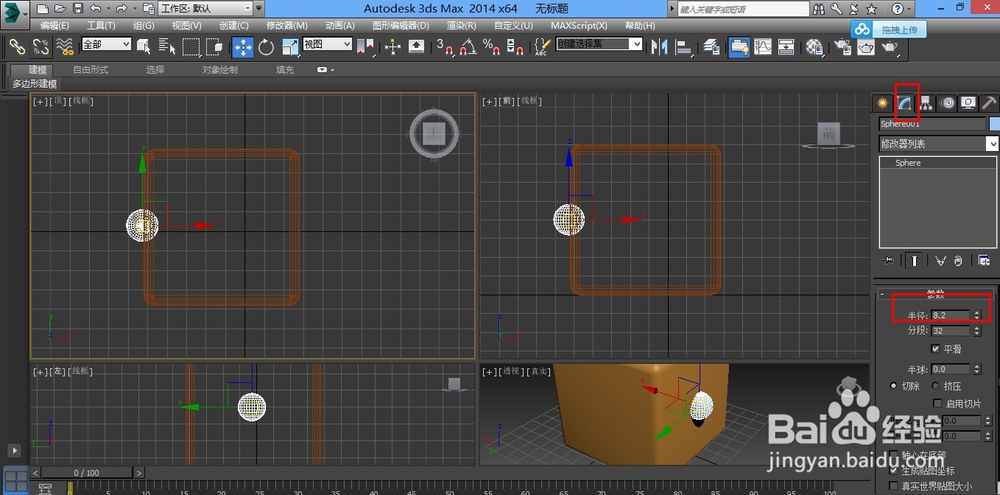Click the Open File icon
This screenshot has height=495, width=1000.
pos(60,9)
